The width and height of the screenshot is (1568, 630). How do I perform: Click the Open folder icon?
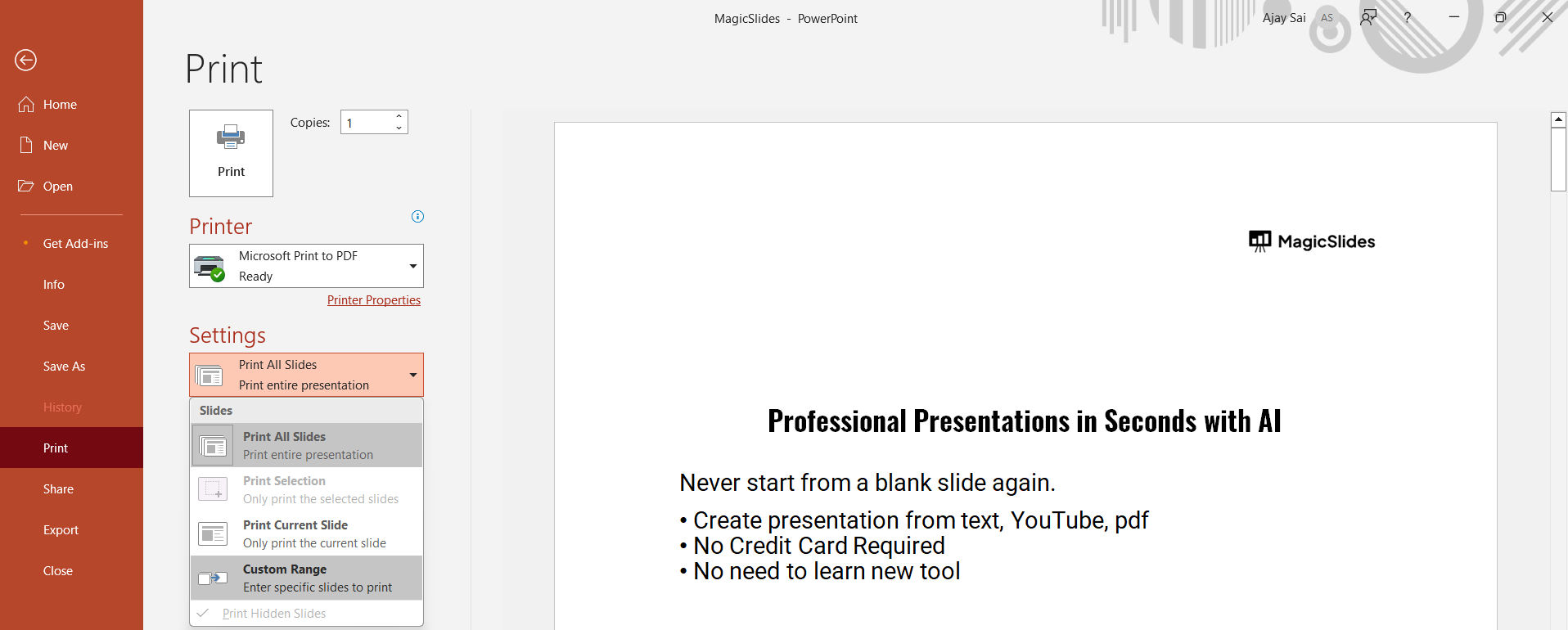[26, 187]
